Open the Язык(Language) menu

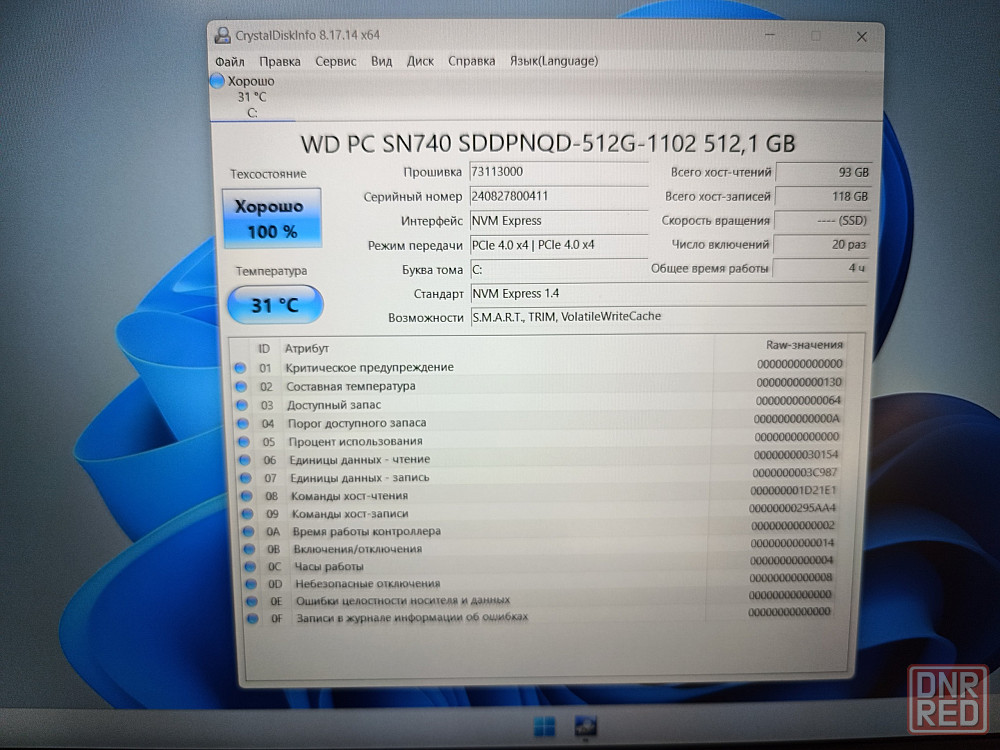click(x=553, y=61)
